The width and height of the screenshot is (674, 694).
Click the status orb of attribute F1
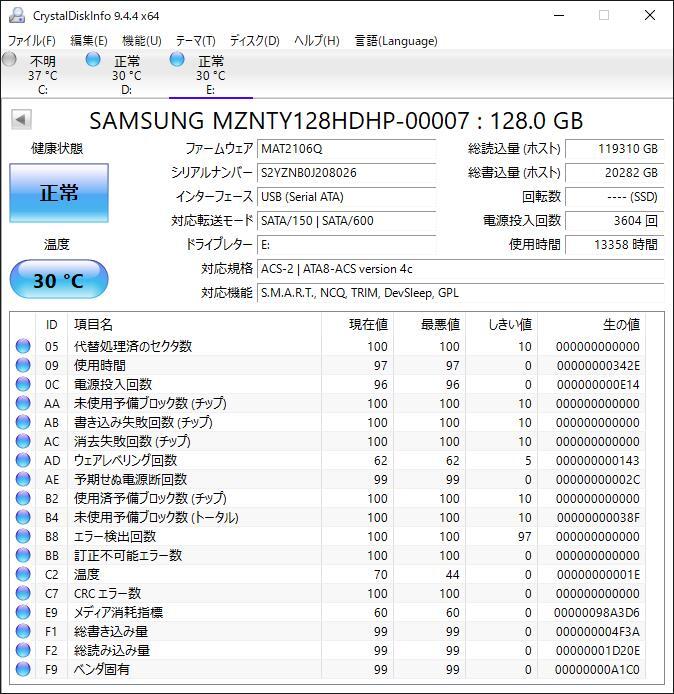[x=23, y=631]
